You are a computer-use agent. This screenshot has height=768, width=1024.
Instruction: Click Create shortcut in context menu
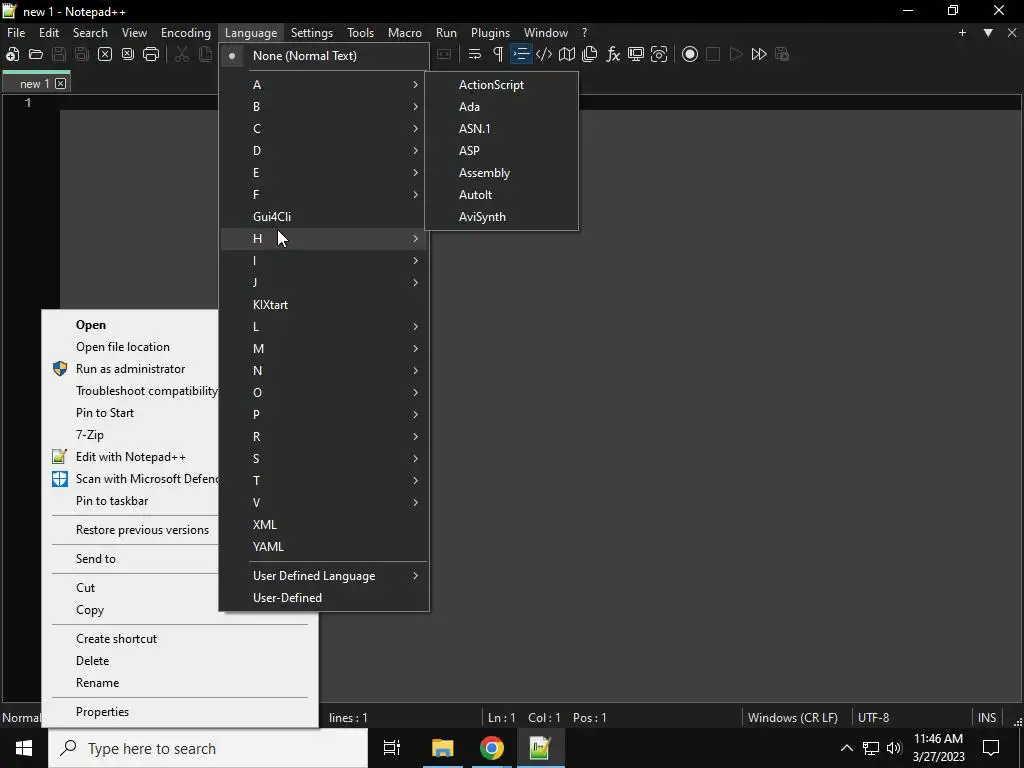pyautogui.click(x=180, y=639)
